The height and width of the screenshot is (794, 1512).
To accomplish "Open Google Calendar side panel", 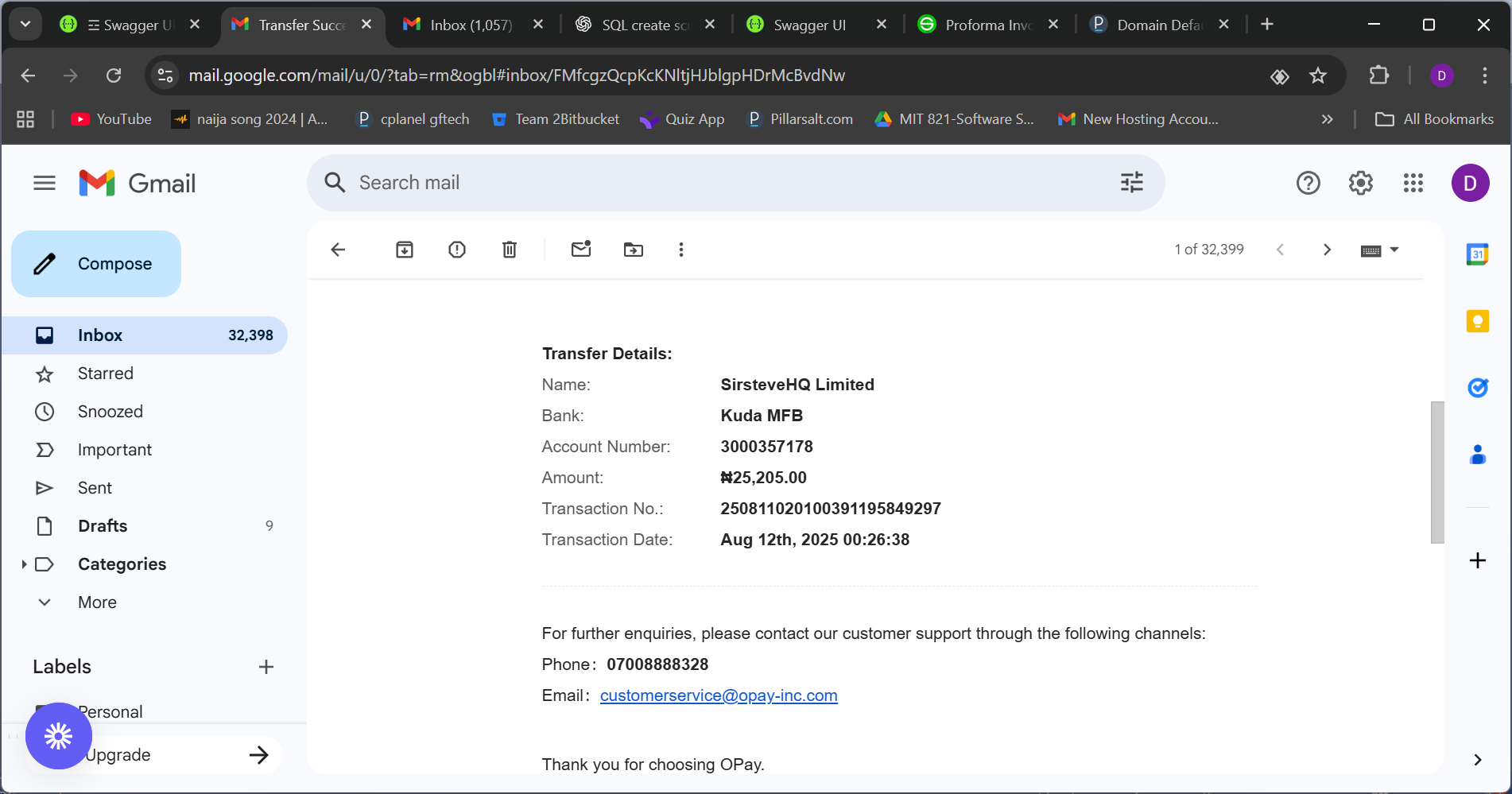I will pyautogui.click(x=1477, y=254).
